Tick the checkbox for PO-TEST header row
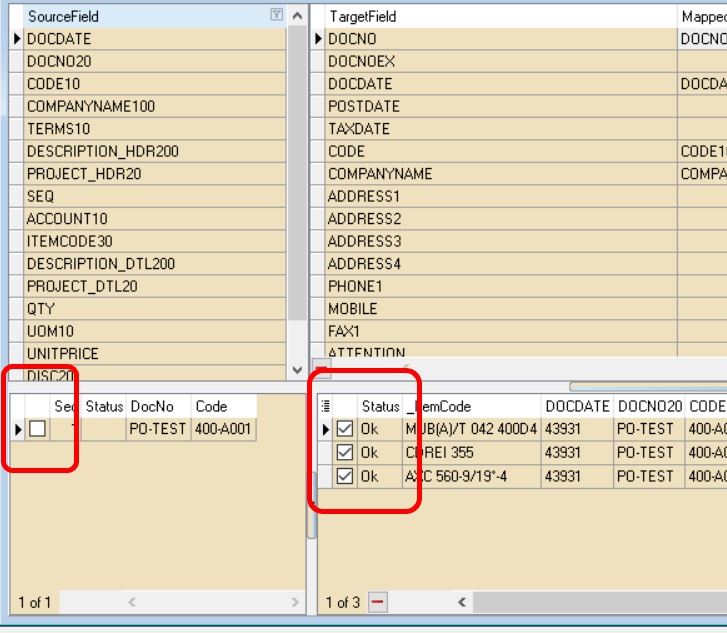Screen dimensions: 727x633 click(37, 429)
